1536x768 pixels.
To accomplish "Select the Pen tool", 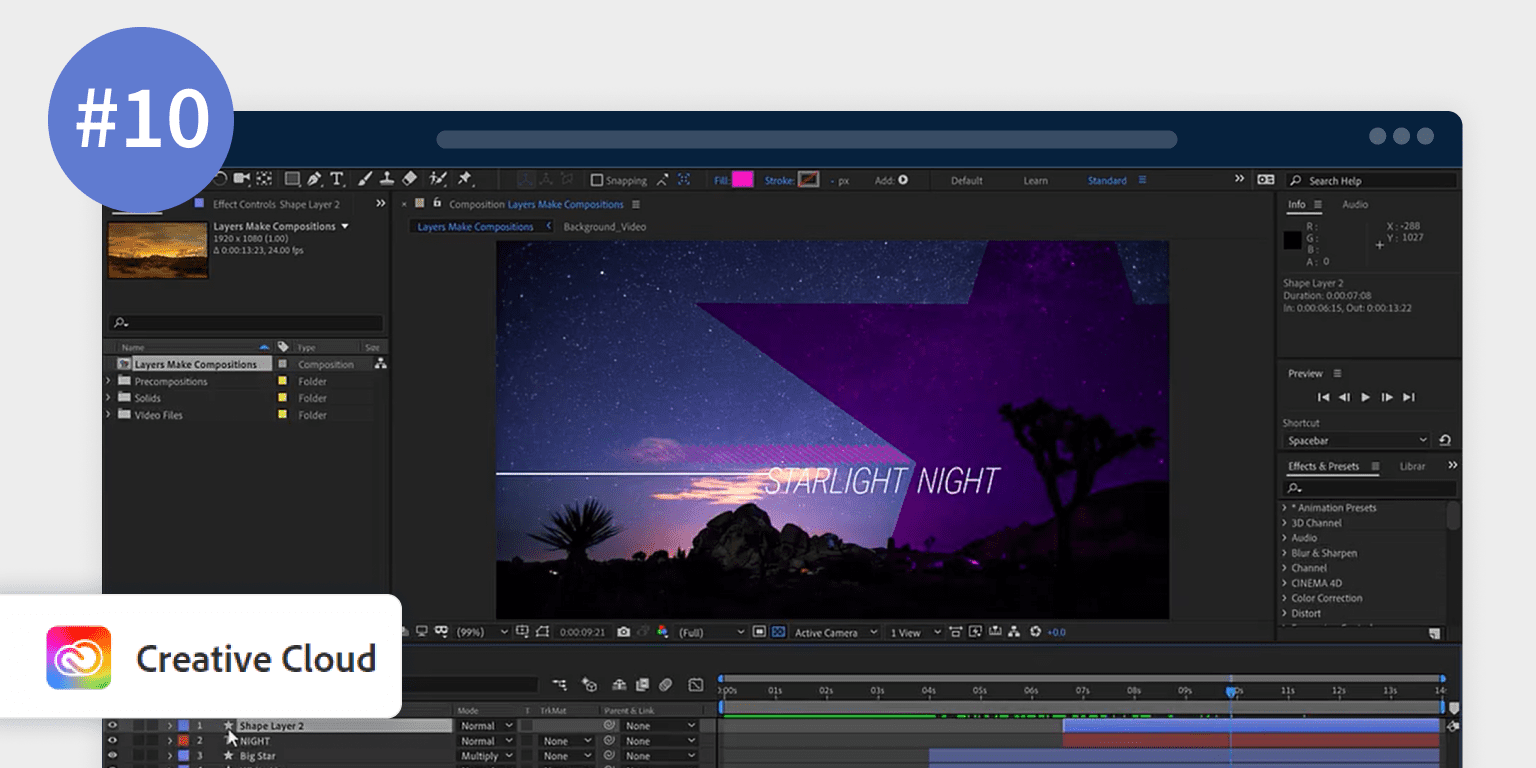I will coord(314,179).
